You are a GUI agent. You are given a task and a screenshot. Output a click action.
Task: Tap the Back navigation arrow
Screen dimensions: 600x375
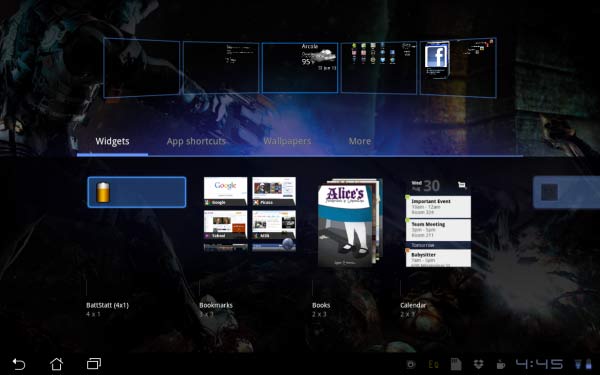[19, 364]
